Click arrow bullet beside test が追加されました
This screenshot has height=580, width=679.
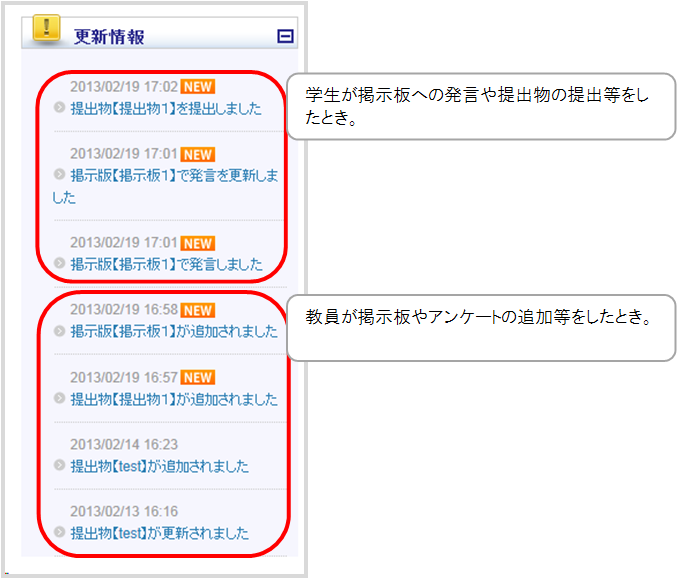click(x=59, y=465)
